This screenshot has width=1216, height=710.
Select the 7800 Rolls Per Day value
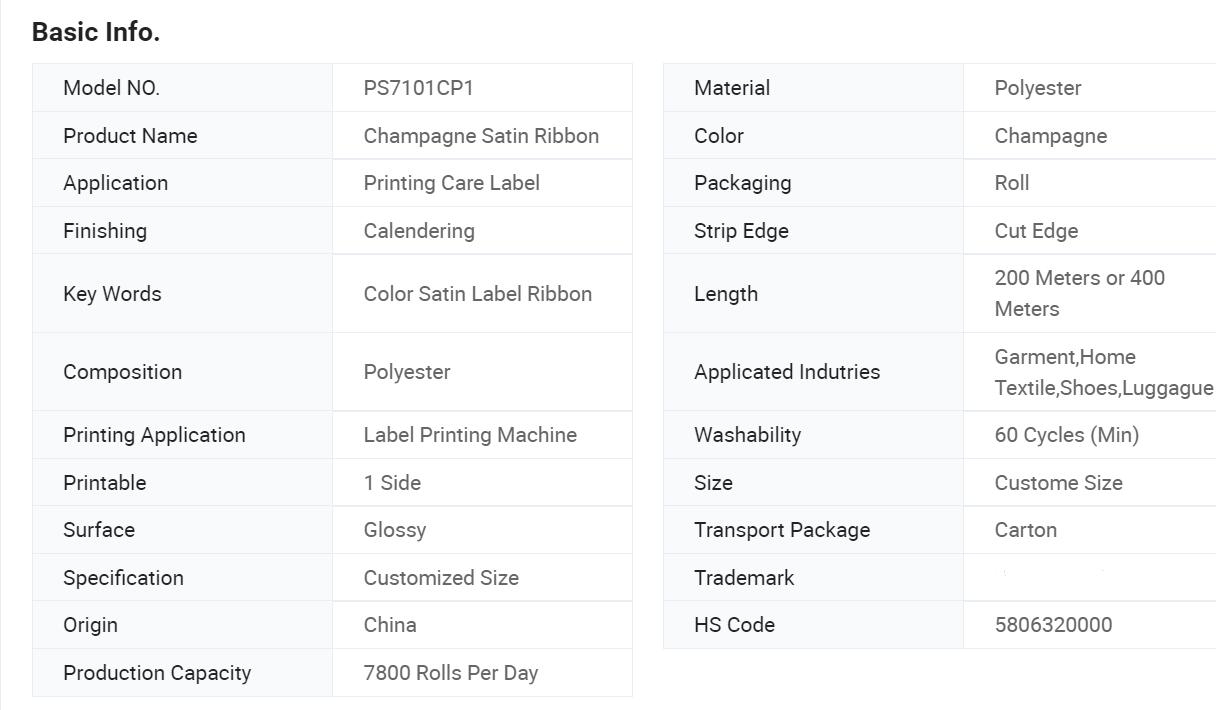[x=450, y=673]
